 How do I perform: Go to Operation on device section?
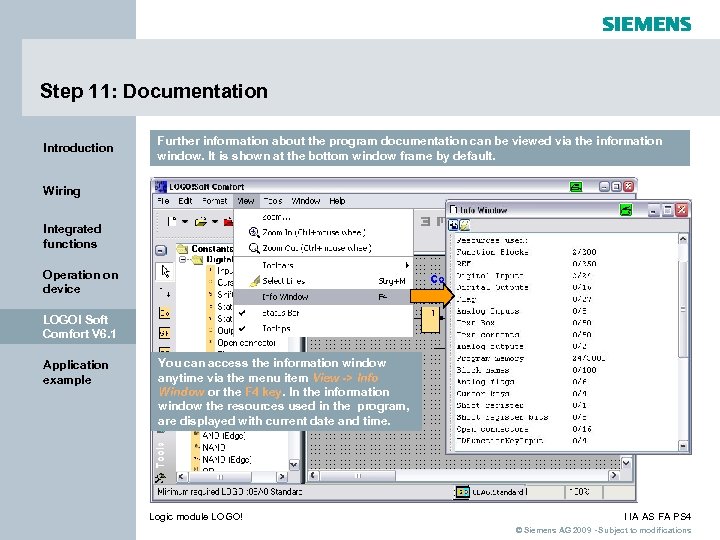click(80, 281)
